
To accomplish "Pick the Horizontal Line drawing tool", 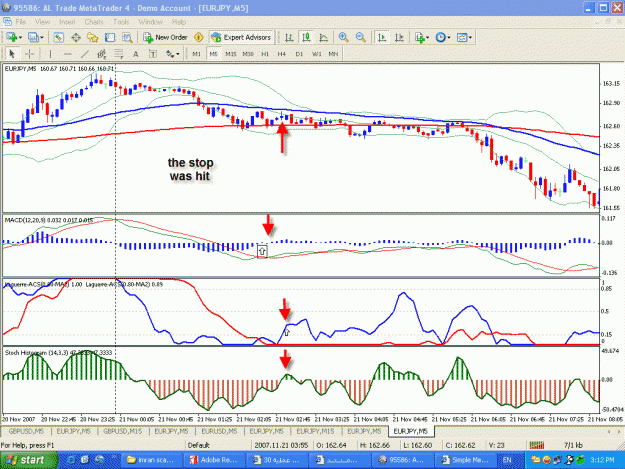I will (x=67, y=54).
